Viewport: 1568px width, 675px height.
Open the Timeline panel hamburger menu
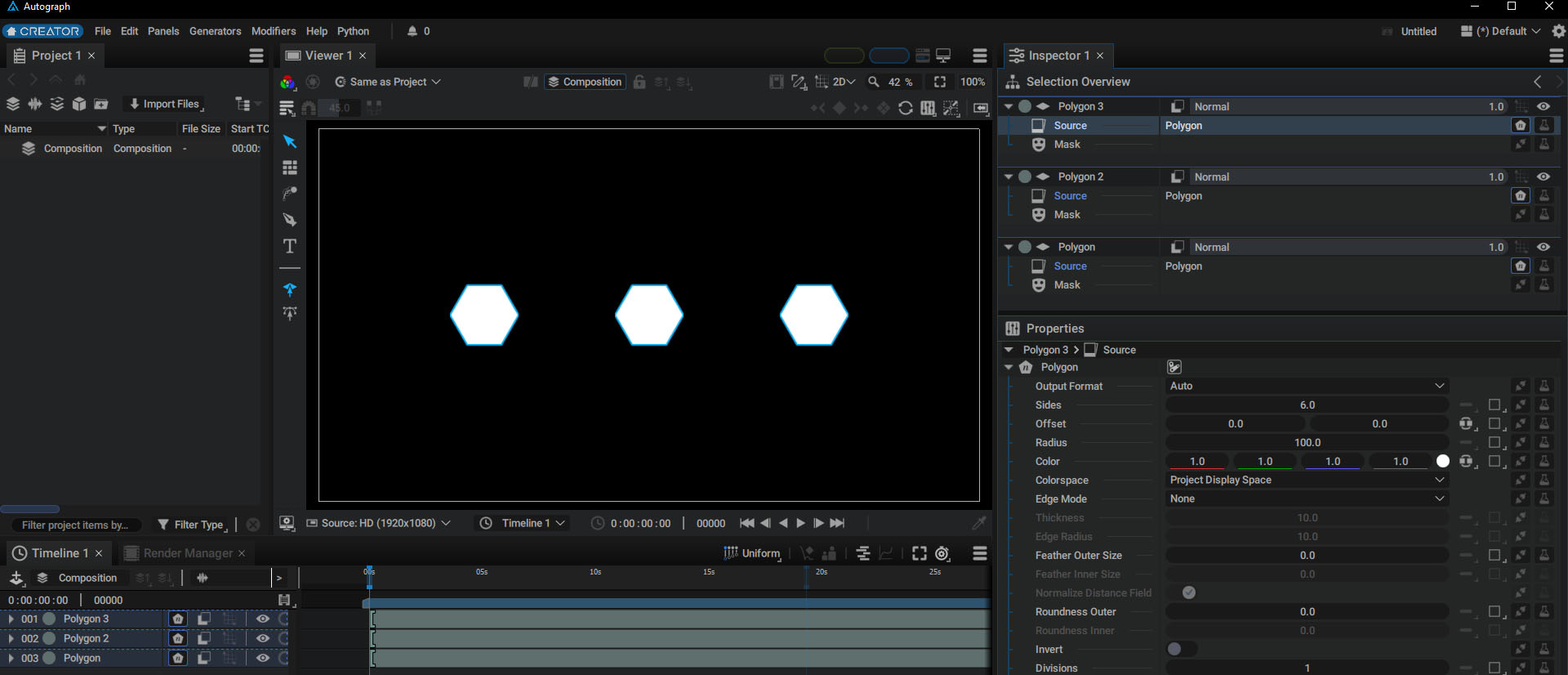(x=980, y=553)
